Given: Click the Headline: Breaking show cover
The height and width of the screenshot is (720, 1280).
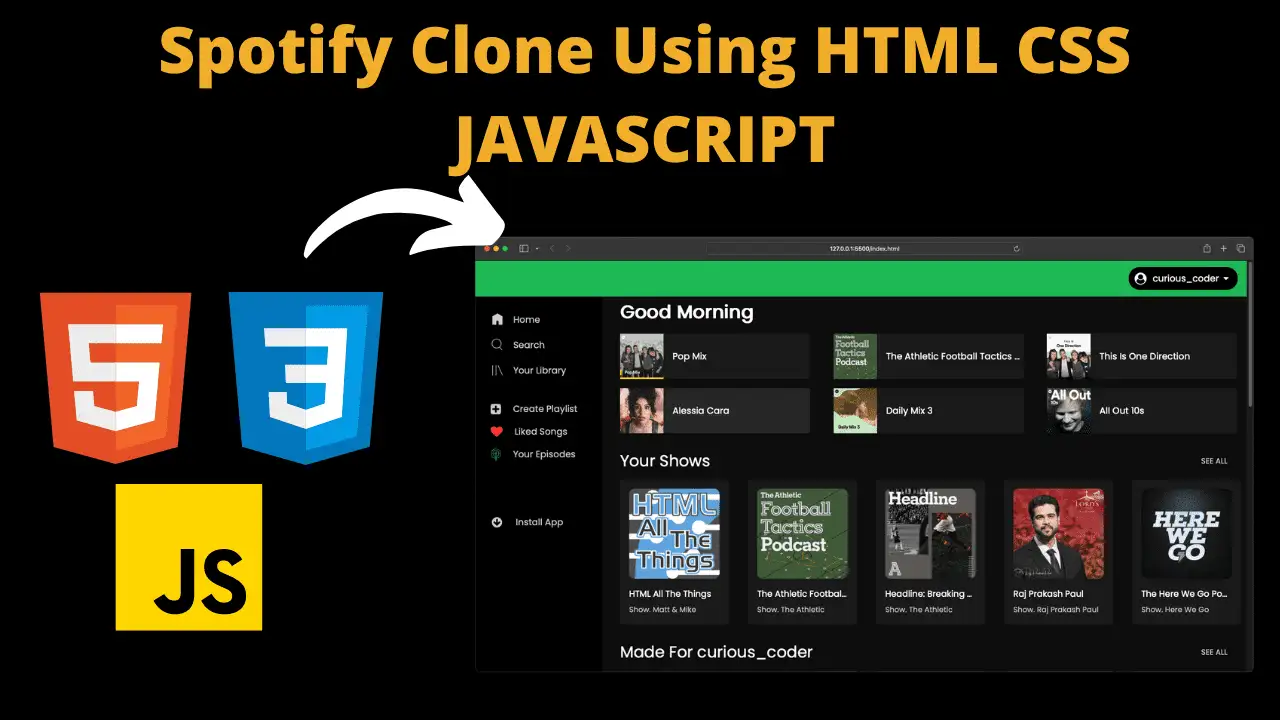Looking at the screenshot, I should (931, 533).
